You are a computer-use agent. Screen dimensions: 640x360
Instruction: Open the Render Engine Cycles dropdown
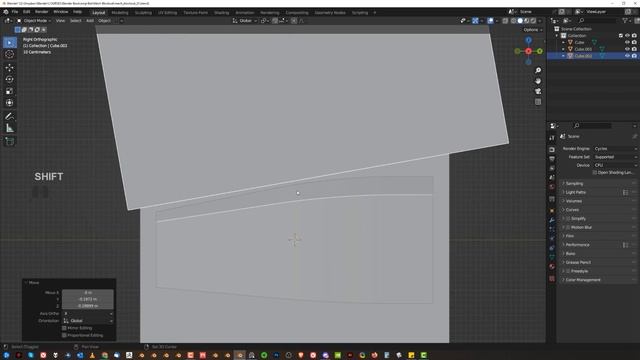(x=615, y=149)
